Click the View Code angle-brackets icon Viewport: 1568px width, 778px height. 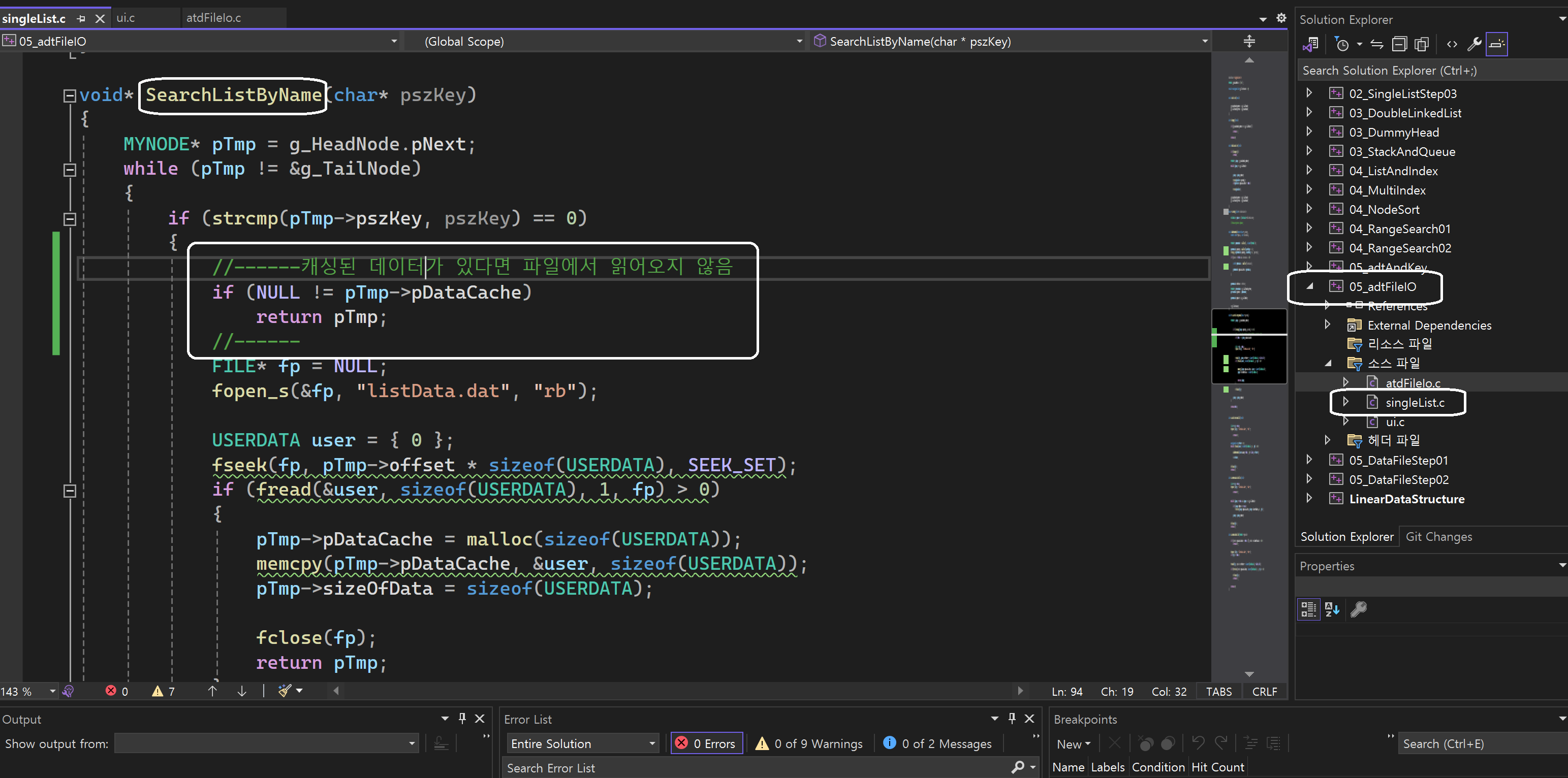click(x=1452, y=44)
